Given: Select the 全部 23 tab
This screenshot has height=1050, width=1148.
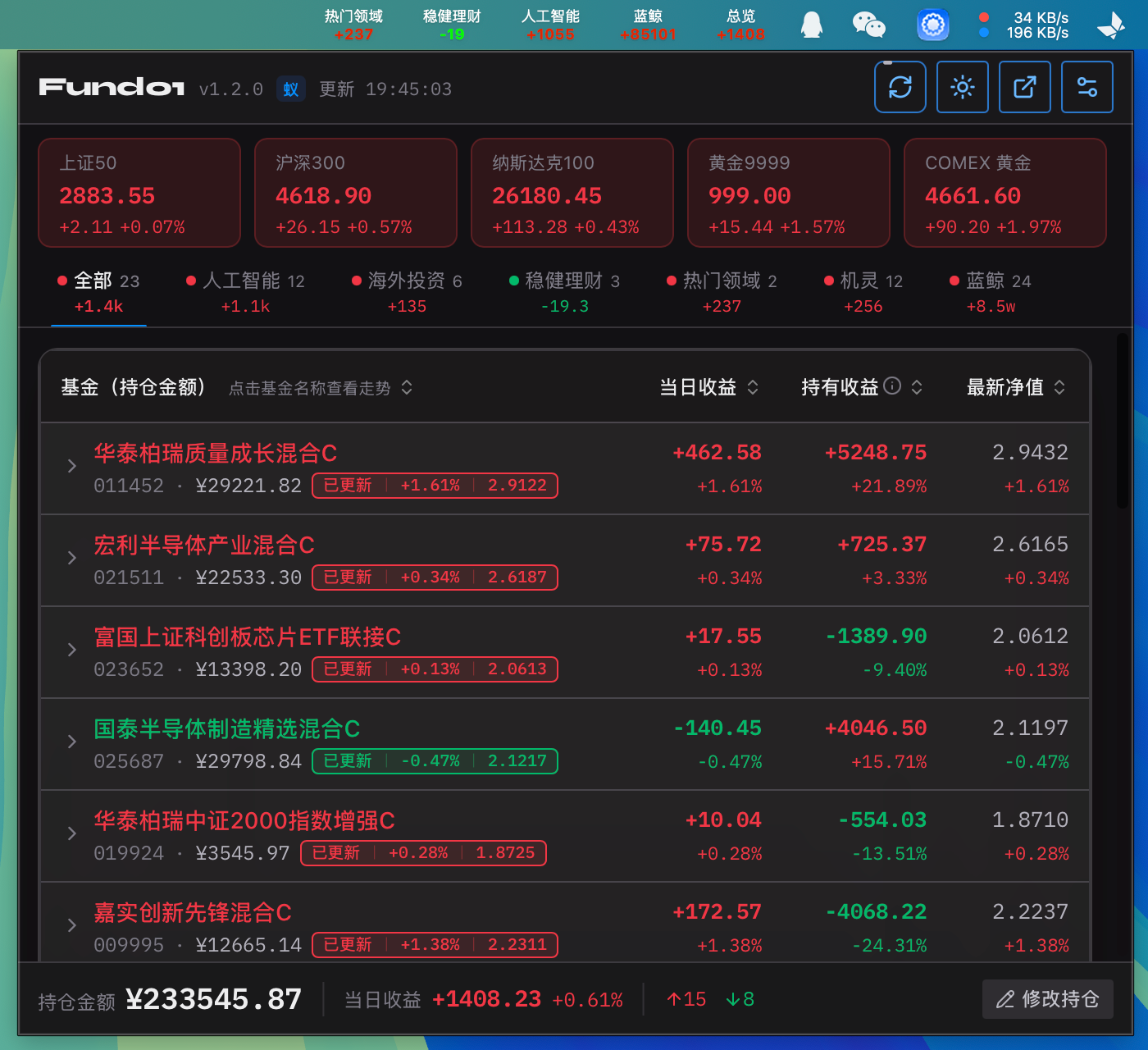Looking at the screenshot, I should 98,293.
